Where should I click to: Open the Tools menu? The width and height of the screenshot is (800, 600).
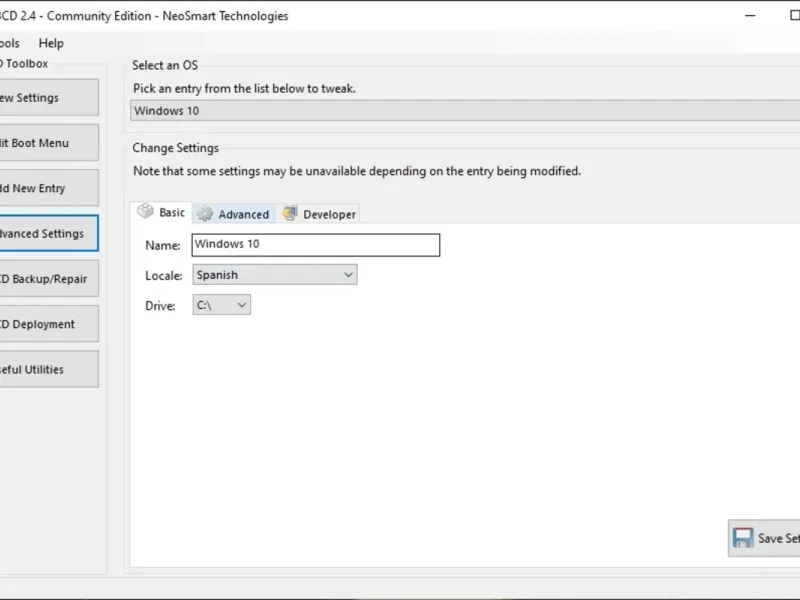click(9, 43)
